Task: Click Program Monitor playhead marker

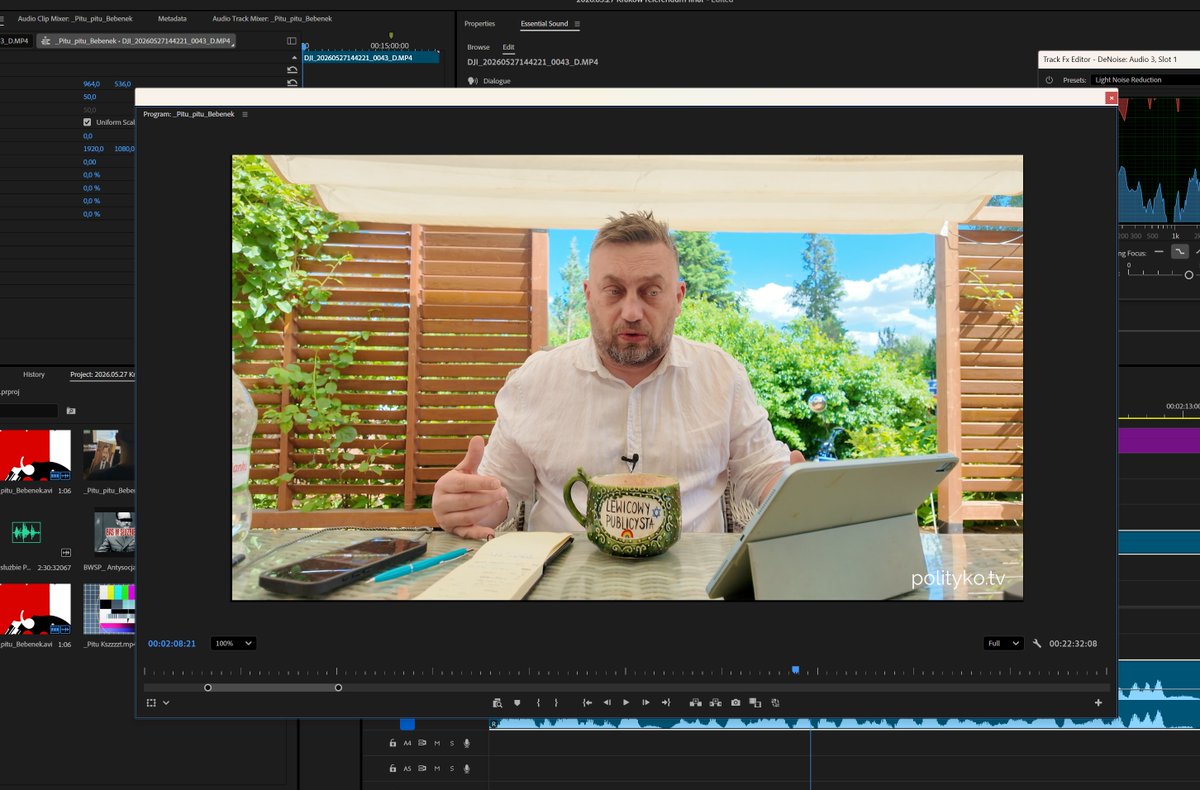Action: pos(796,670)
